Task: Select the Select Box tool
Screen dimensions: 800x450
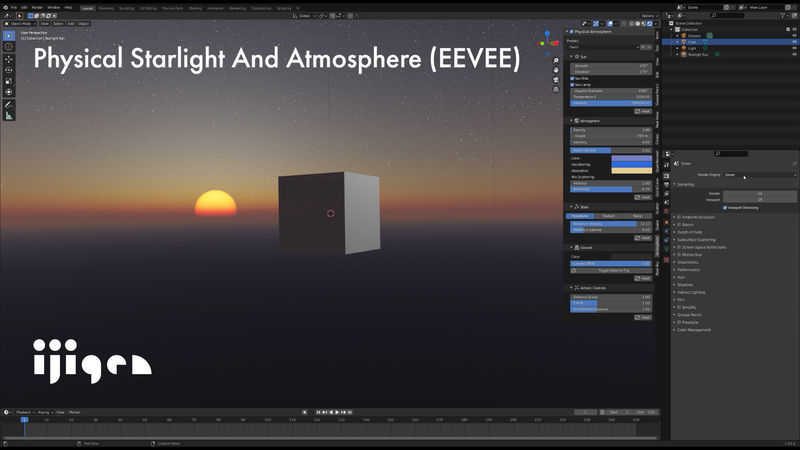Action: [9, 36]
